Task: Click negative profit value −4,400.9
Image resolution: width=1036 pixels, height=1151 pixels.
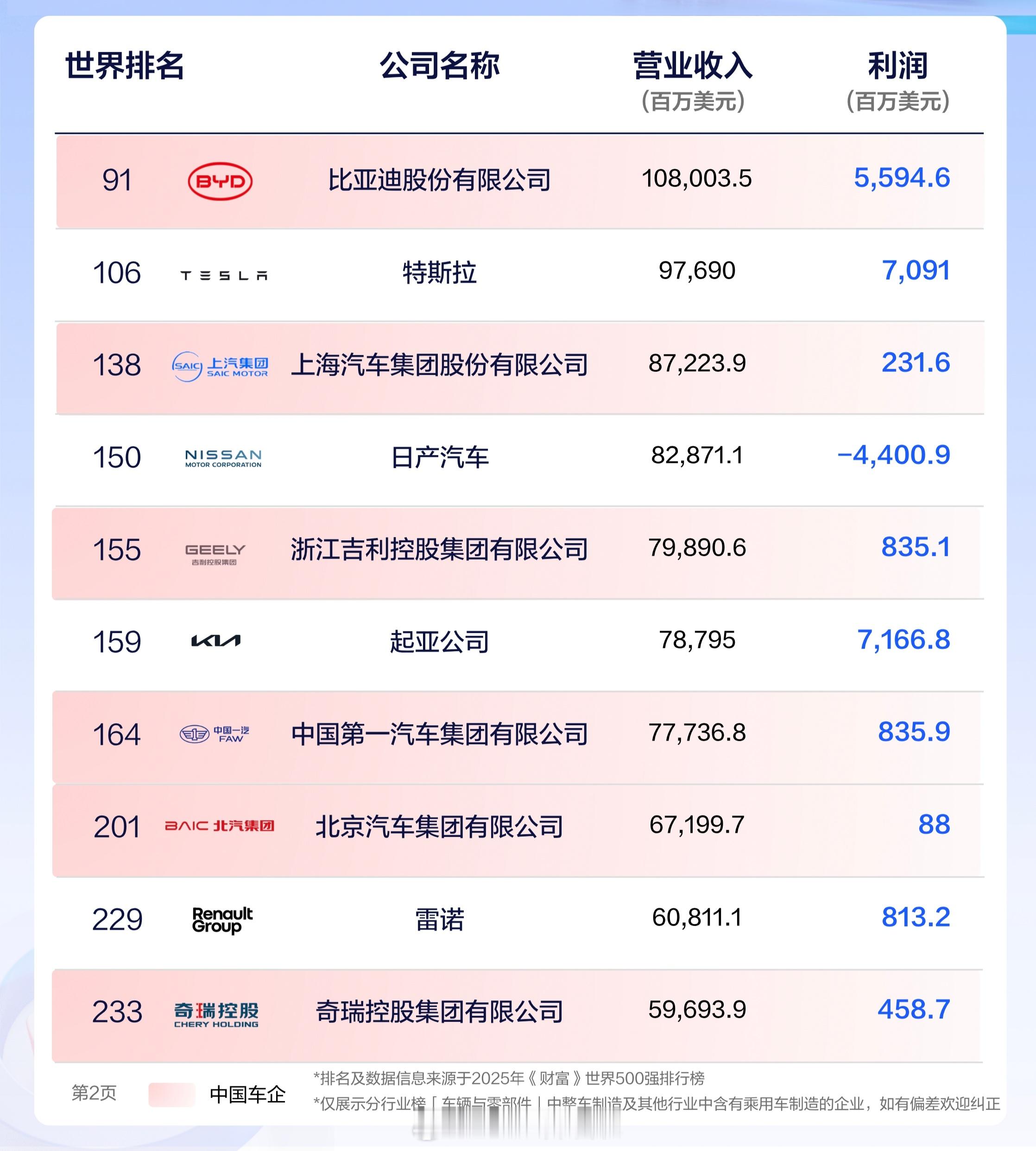Action: pyautogui.click(x=894, y=455)
